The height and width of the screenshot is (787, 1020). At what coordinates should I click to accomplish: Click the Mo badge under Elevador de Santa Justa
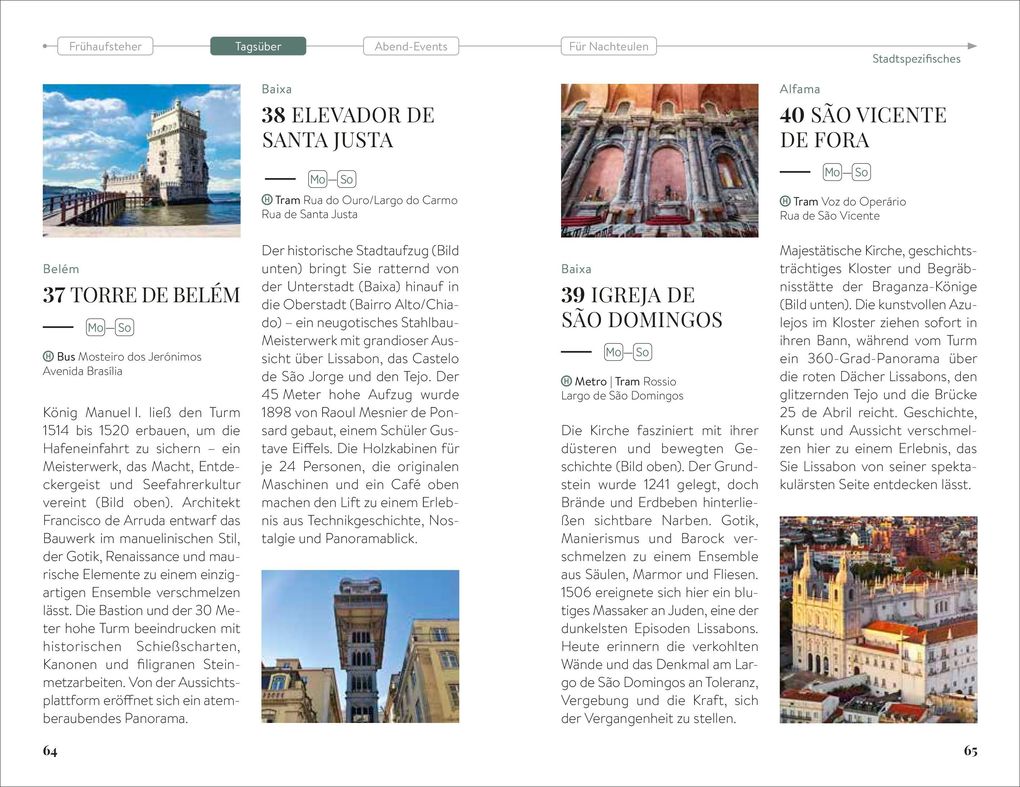(317, 179)
